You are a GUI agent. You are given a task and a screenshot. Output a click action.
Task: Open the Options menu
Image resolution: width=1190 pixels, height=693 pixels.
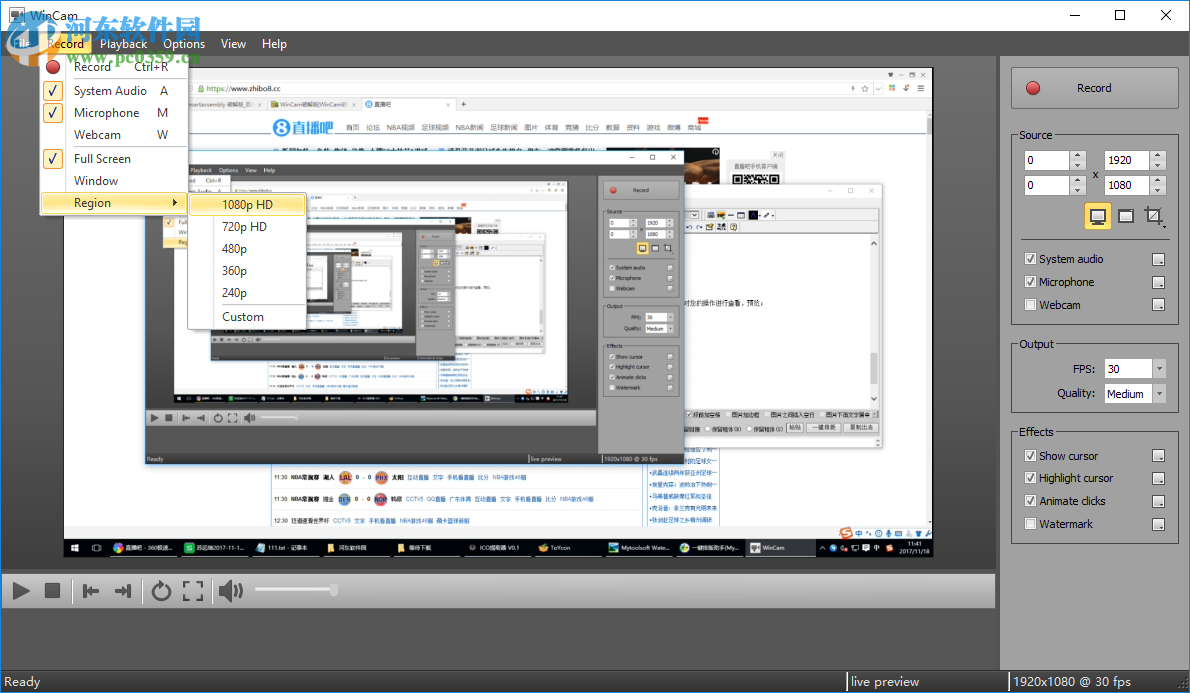pos(184,44)
